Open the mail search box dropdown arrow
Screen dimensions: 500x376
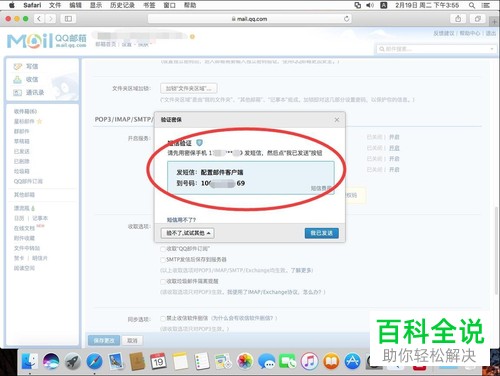[x=492, y=49]
